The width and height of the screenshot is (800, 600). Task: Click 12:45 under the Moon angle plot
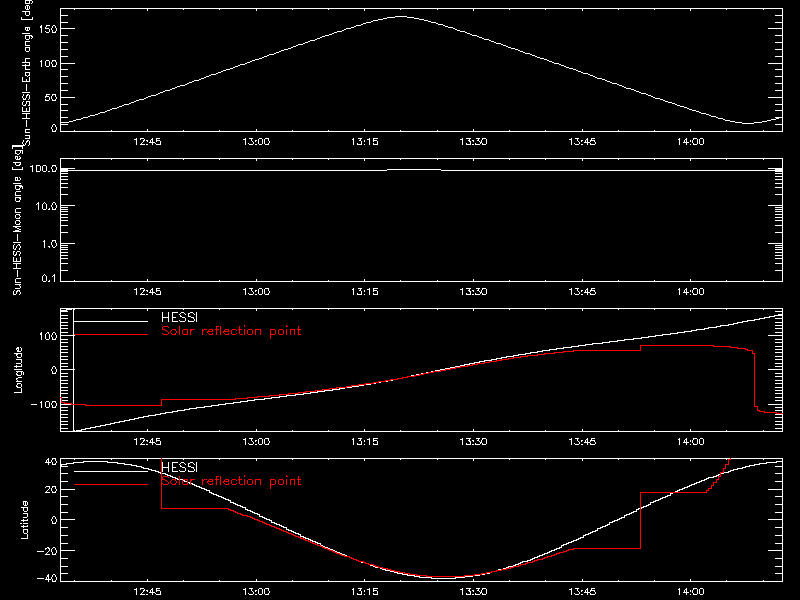[x=147, y=291]
